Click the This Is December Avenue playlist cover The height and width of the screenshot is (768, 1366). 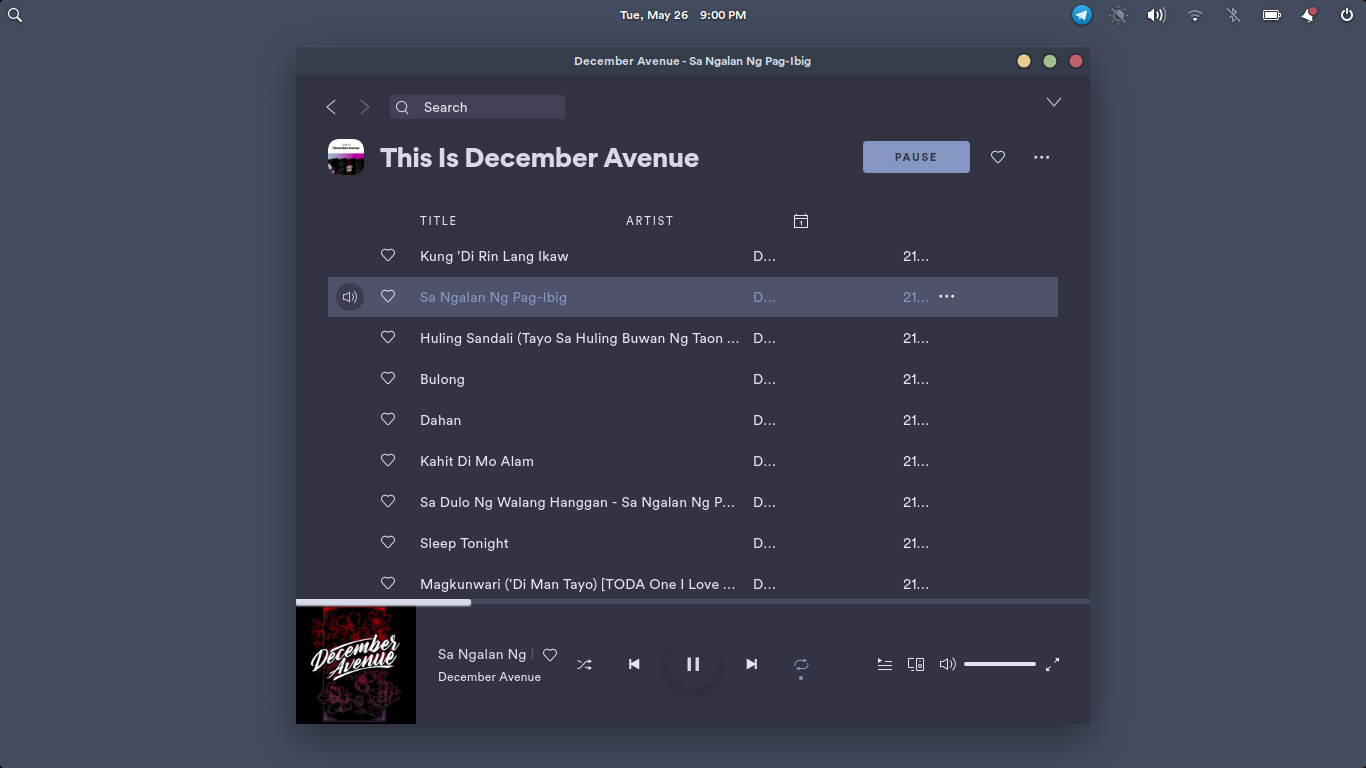click(346, 157)
